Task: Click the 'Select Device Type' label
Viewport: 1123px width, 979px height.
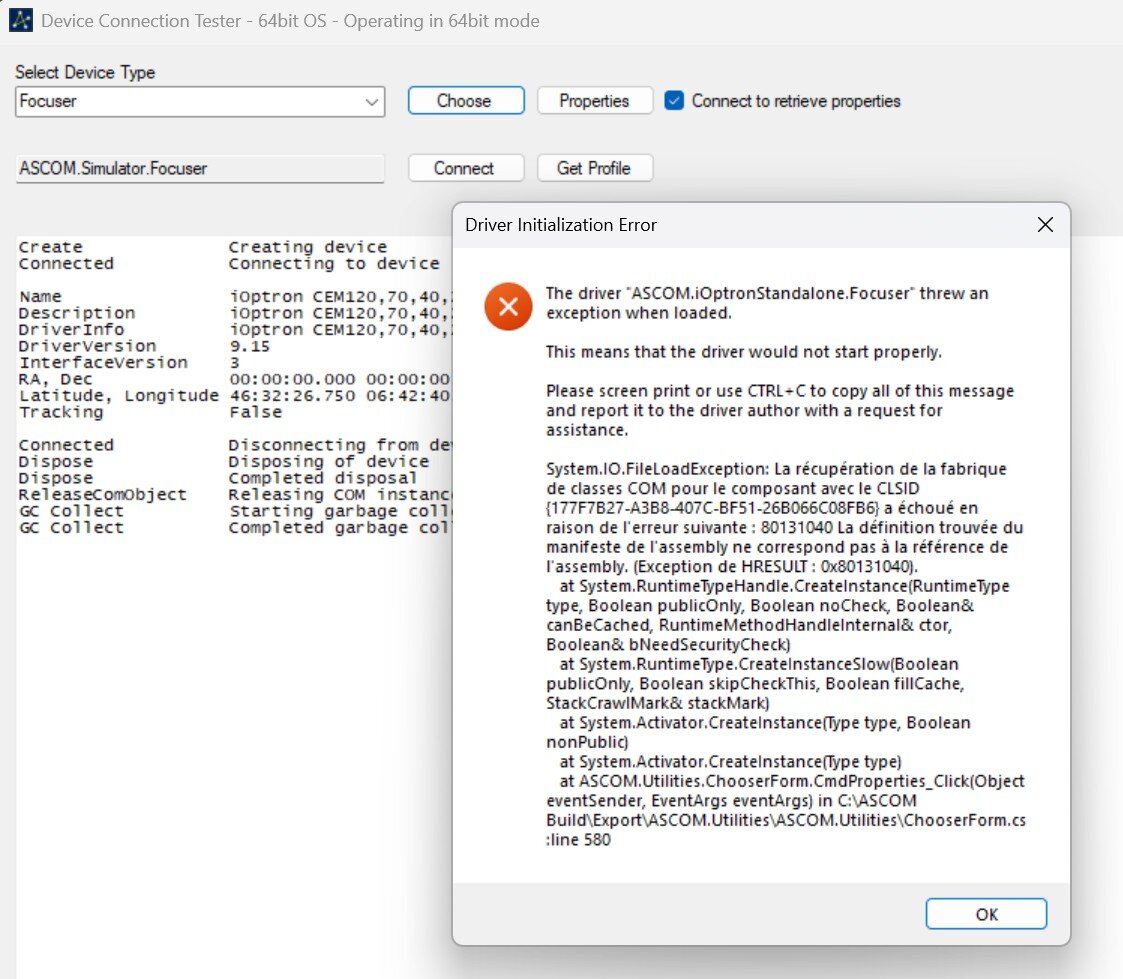Action: pos(85,72)
